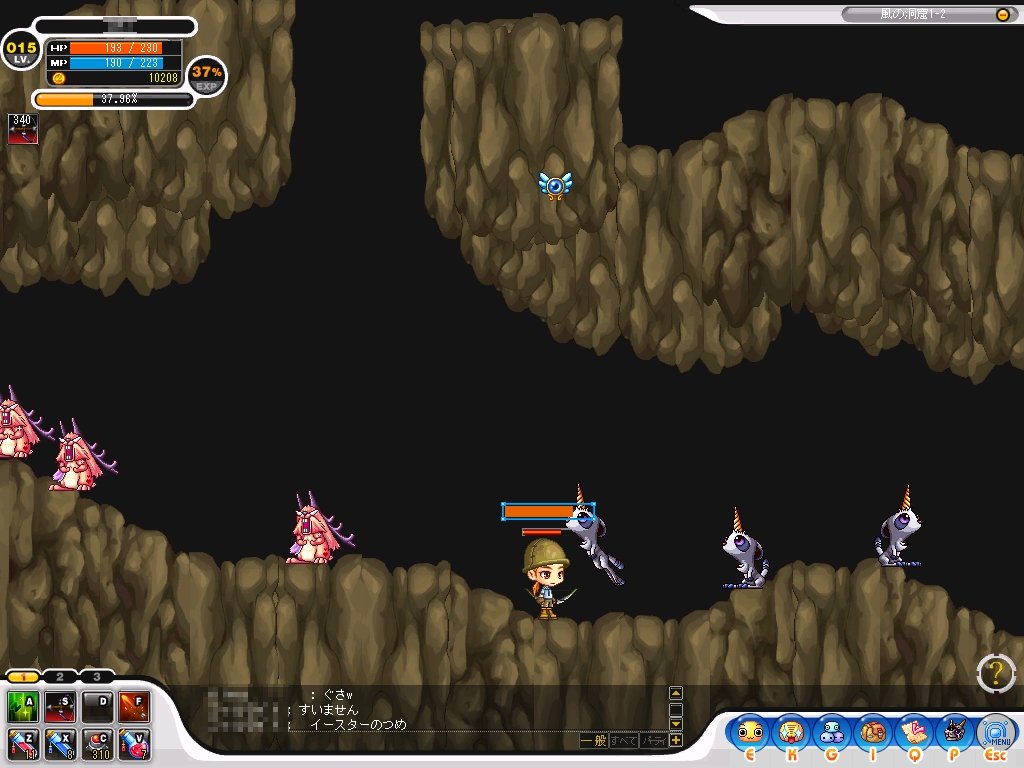Select the 一般 chat tab

click(x=594, y=741)
